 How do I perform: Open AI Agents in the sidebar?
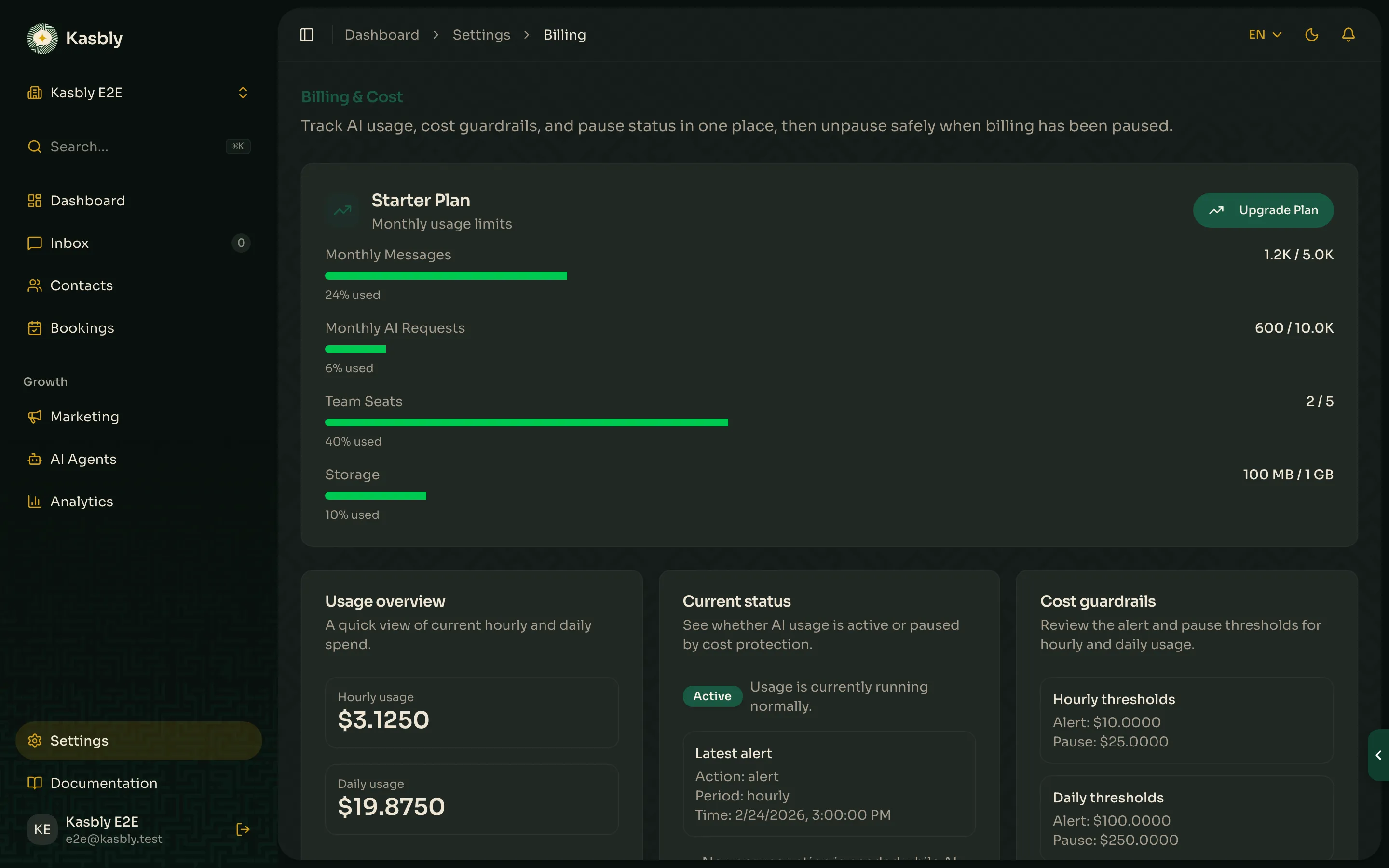point(138,459)
